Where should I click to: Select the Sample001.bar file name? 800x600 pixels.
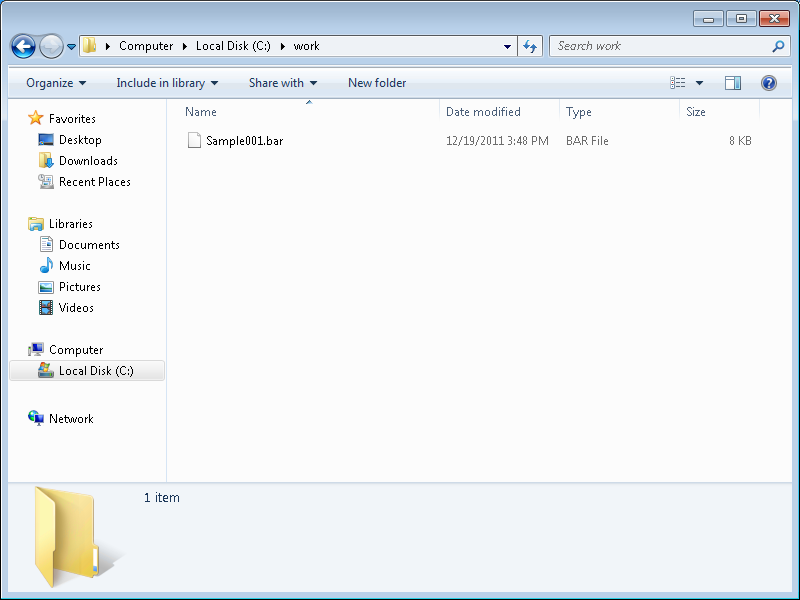(244, 141)
